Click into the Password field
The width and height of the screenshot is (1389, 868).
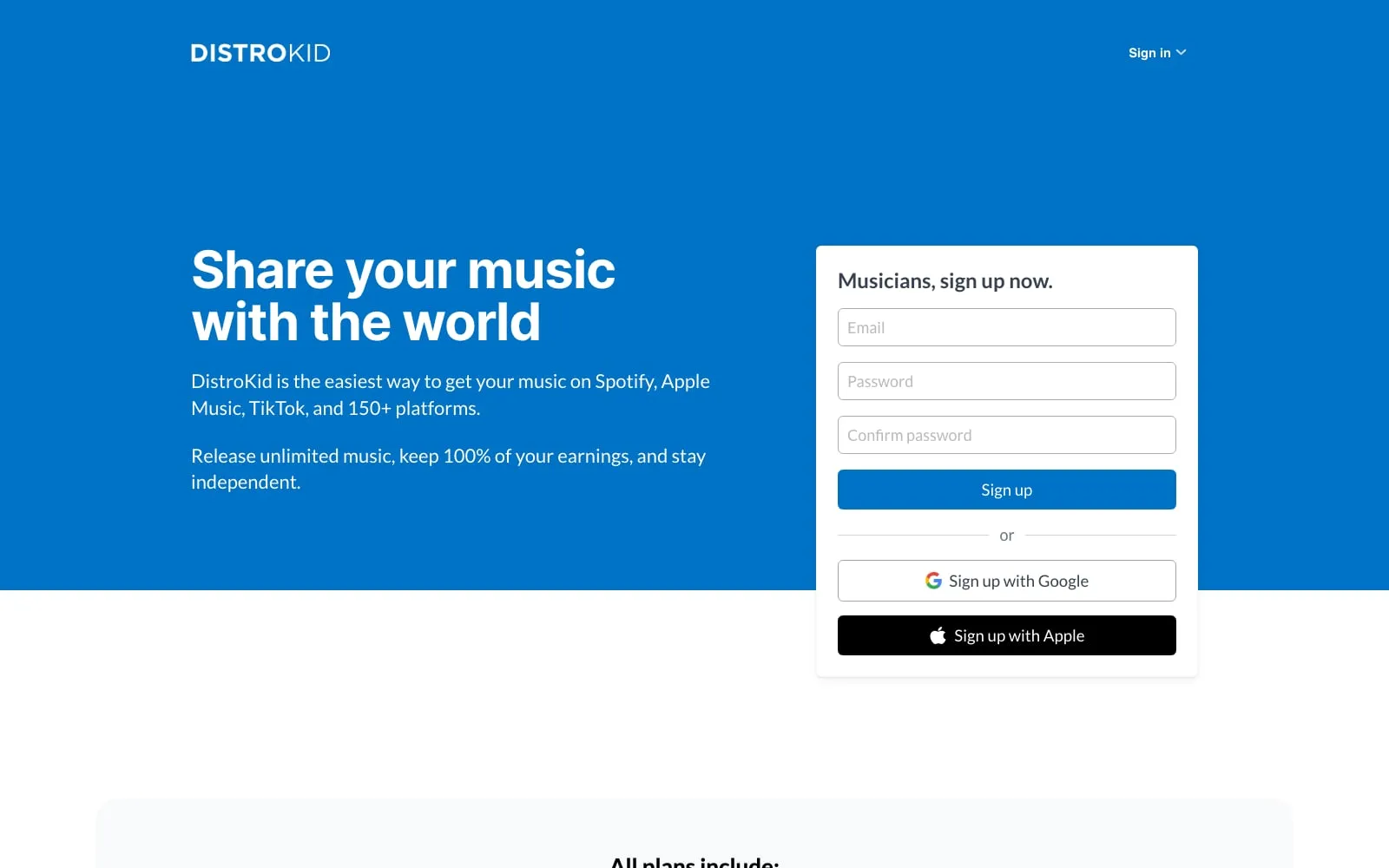click(x=1006, y=381)
